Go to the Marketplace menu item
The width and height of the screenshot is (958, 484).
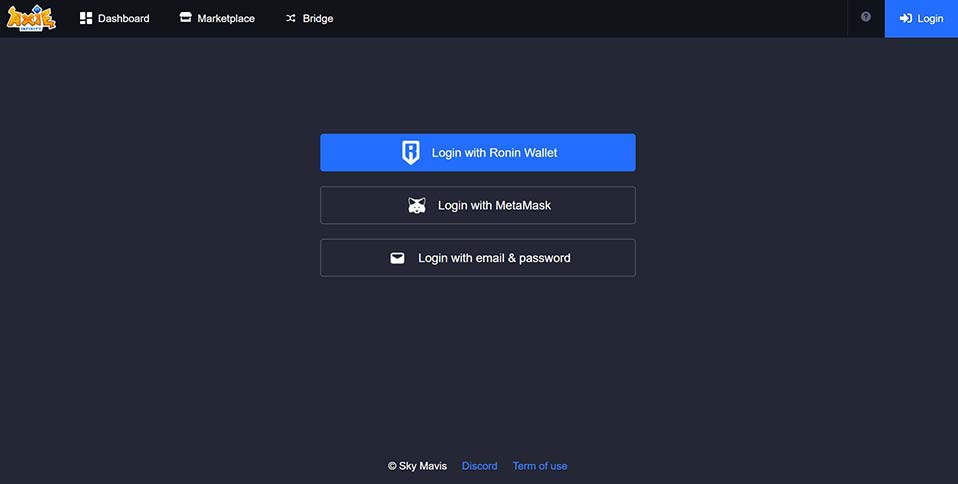[x=226, y=18]
